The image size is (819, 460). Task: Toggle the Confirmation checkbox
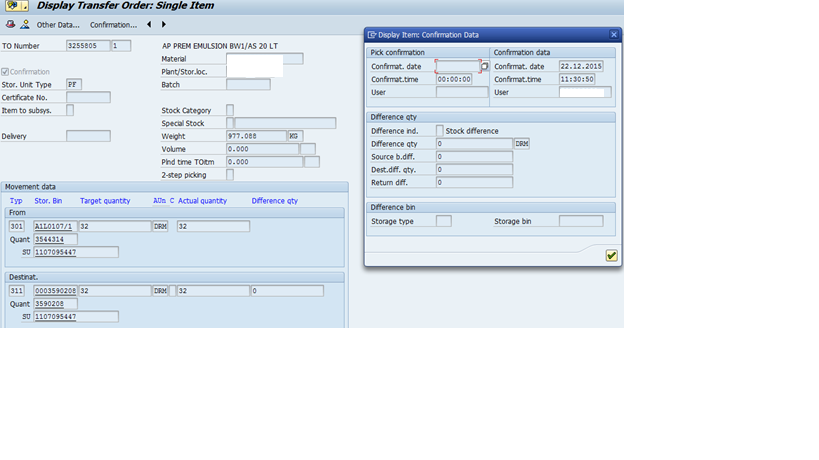coord(6,72)
